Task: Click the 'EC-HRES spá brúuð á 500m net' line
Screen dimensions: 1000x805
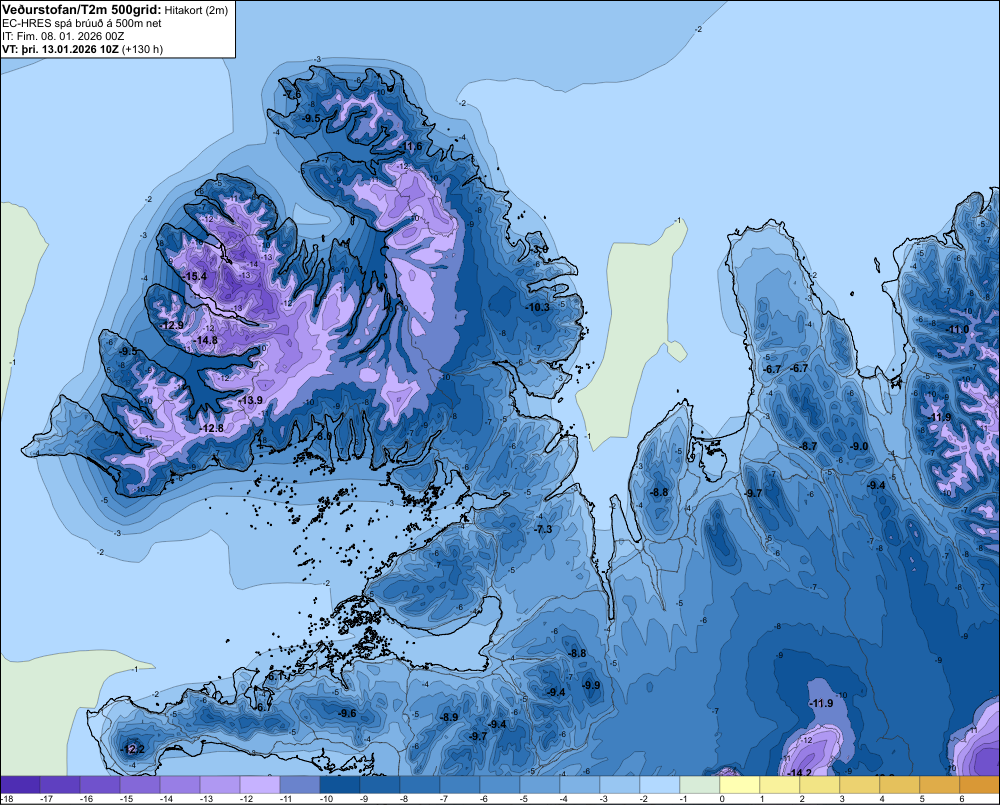Action: coord(82,24)
